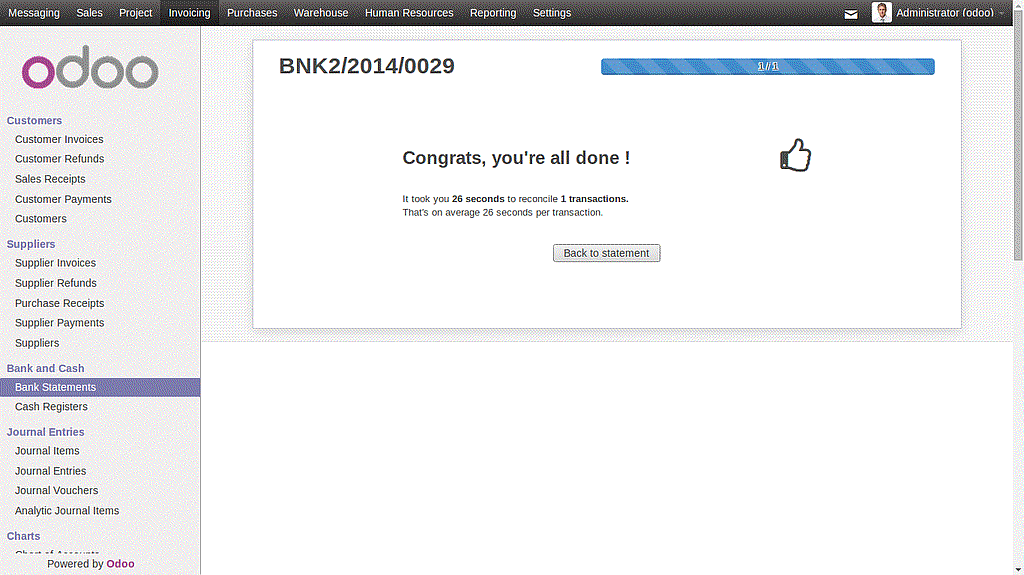Image resolution: width=1024 pixels, height=575 pixels.
Task: Open the Sales menu
Action: pyautogui.click(x=89, y=13)
